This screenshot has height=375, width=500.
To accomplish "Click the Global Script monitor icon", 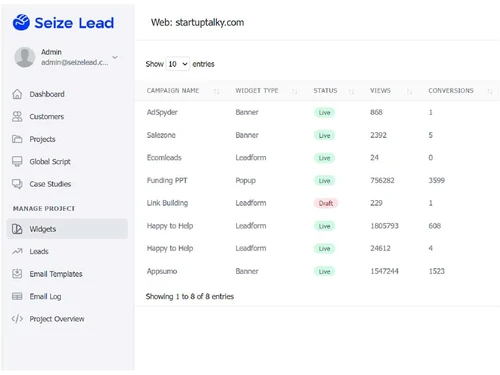I will coord(17,161).
